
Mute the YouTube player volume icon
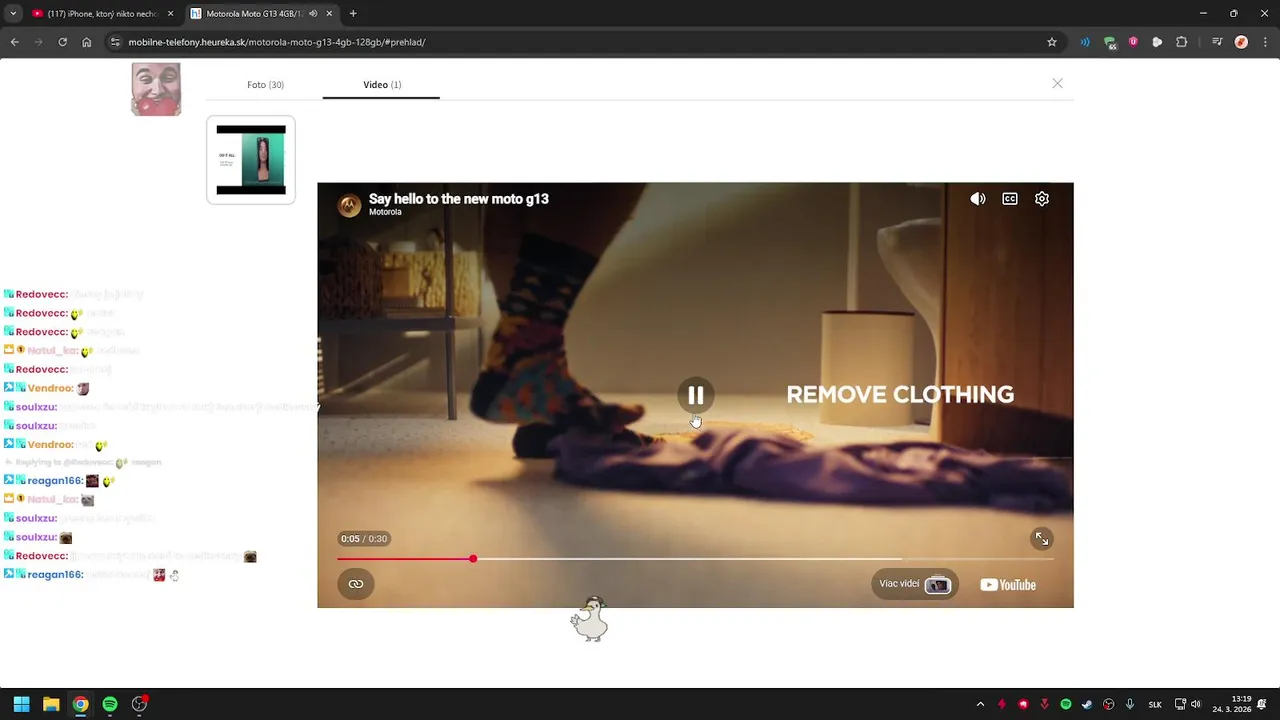click(978, 199)
